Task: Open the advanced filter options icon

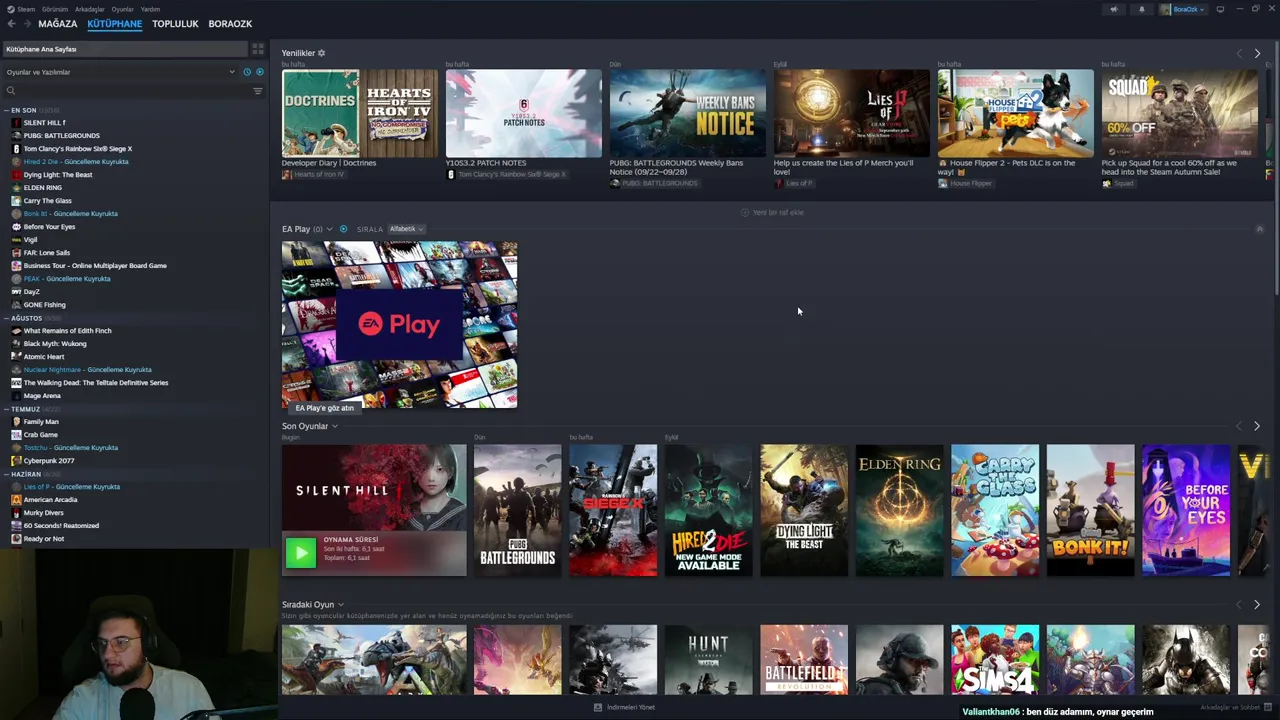Action: [x=257, y=91]
